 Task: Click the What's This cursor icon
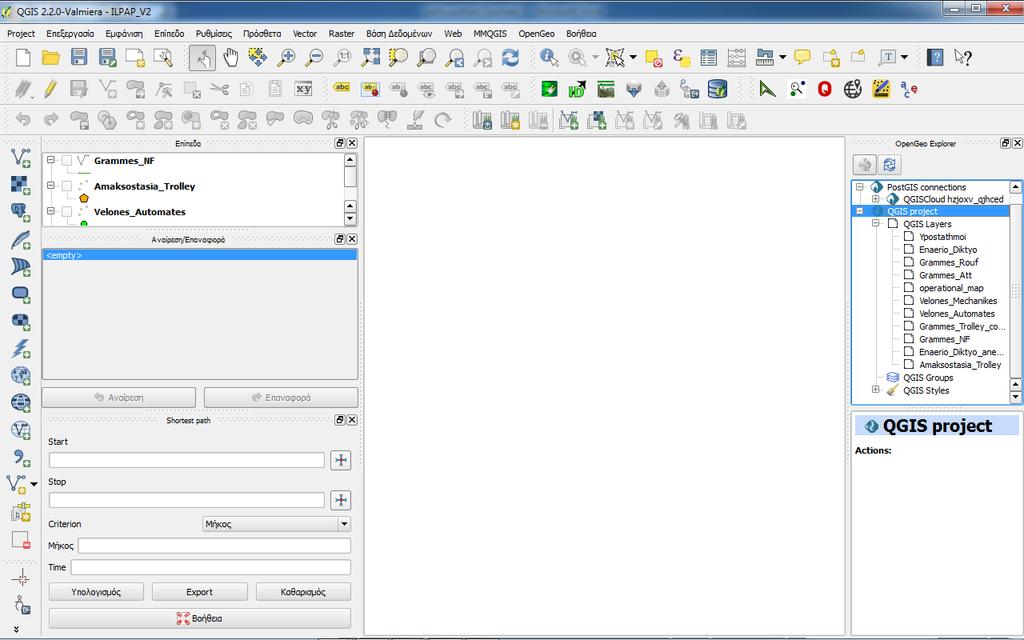pos(963,57)
